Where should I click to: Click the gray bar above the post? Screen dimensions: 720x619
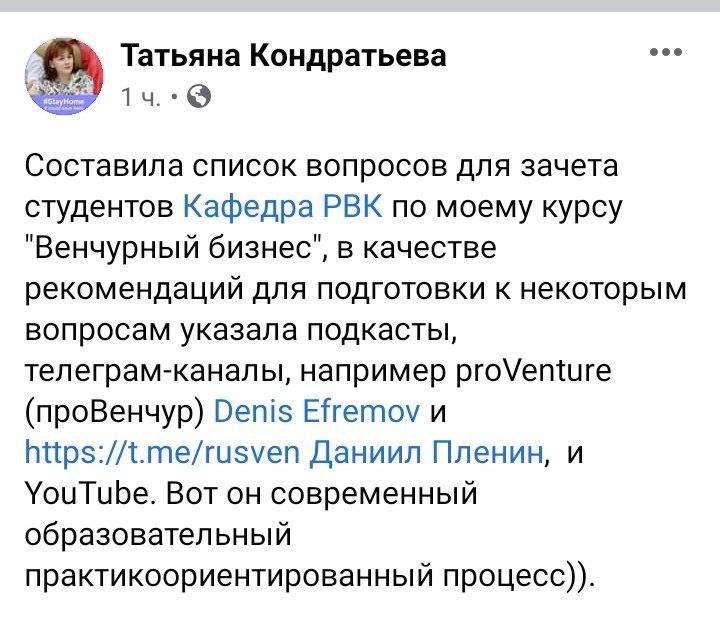pyautogui.click(x=360, y=5)
